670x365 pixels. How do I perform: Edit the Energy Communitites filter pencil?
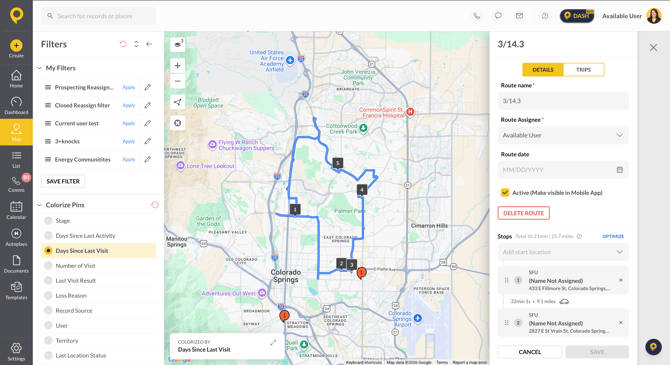(147, 159)
